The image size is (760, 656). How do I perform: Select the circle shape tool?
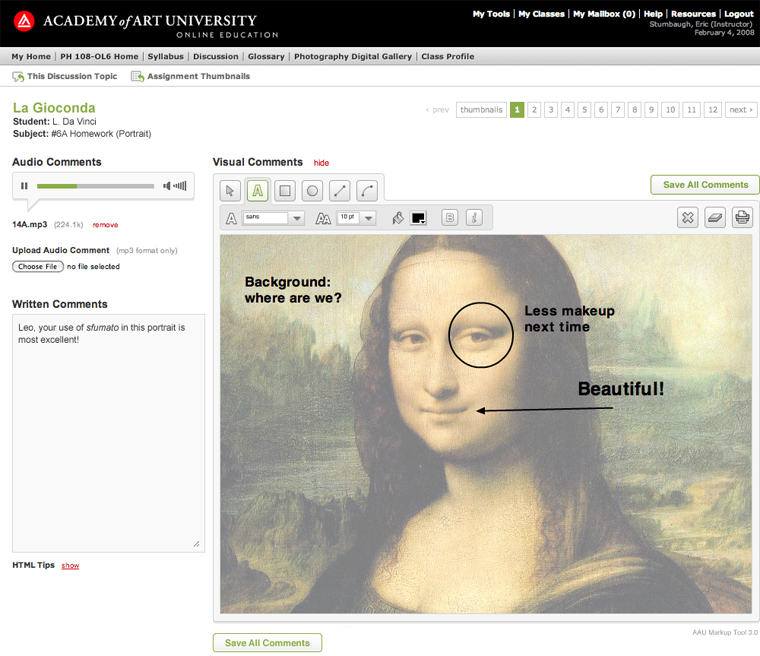click(x=312, y=190)
